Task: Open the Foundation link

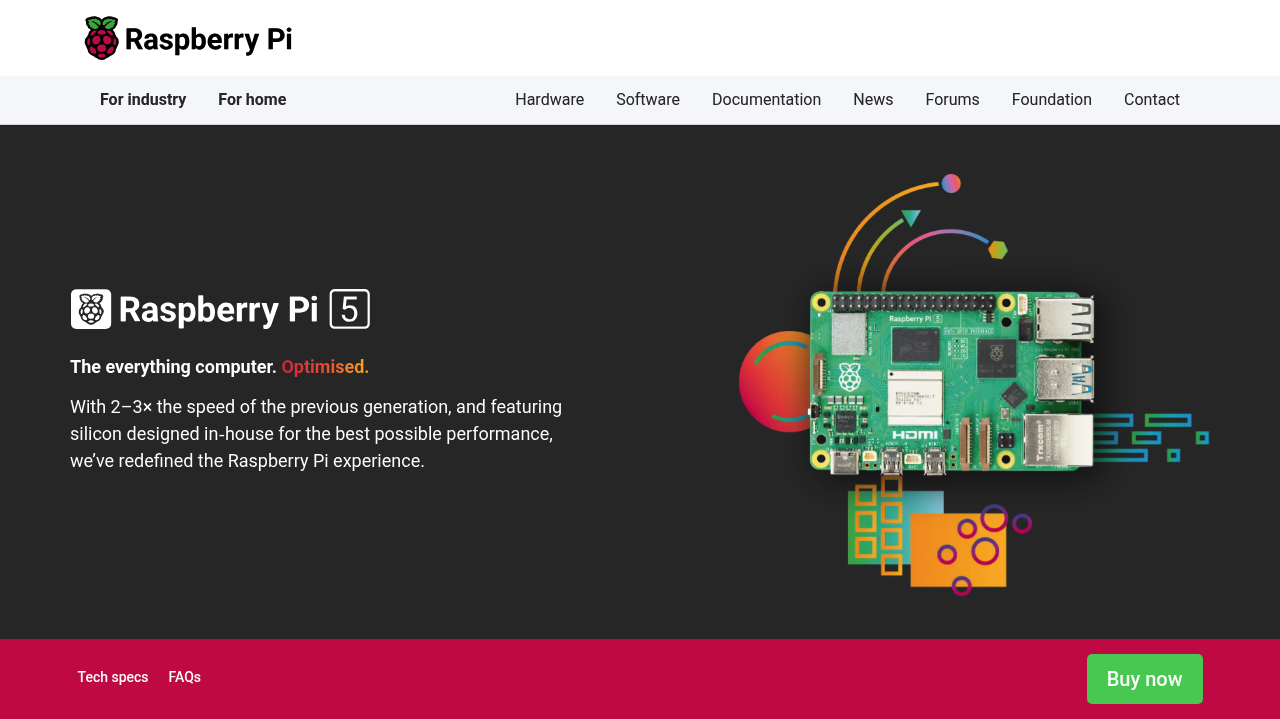Action: [x=1051, y=100]
